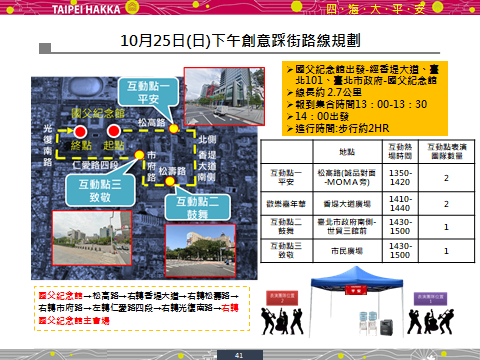480x360 pixels.
Task: Select the yellow route dot on 松壽路
Action: click(170, 181)
